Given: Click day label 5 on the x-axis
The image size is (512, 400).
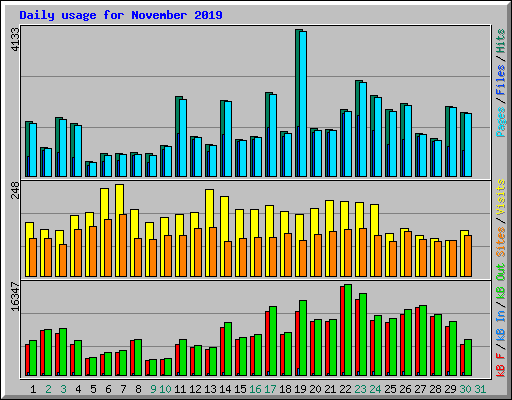Looking at the screenshot, I should (93, 389).
